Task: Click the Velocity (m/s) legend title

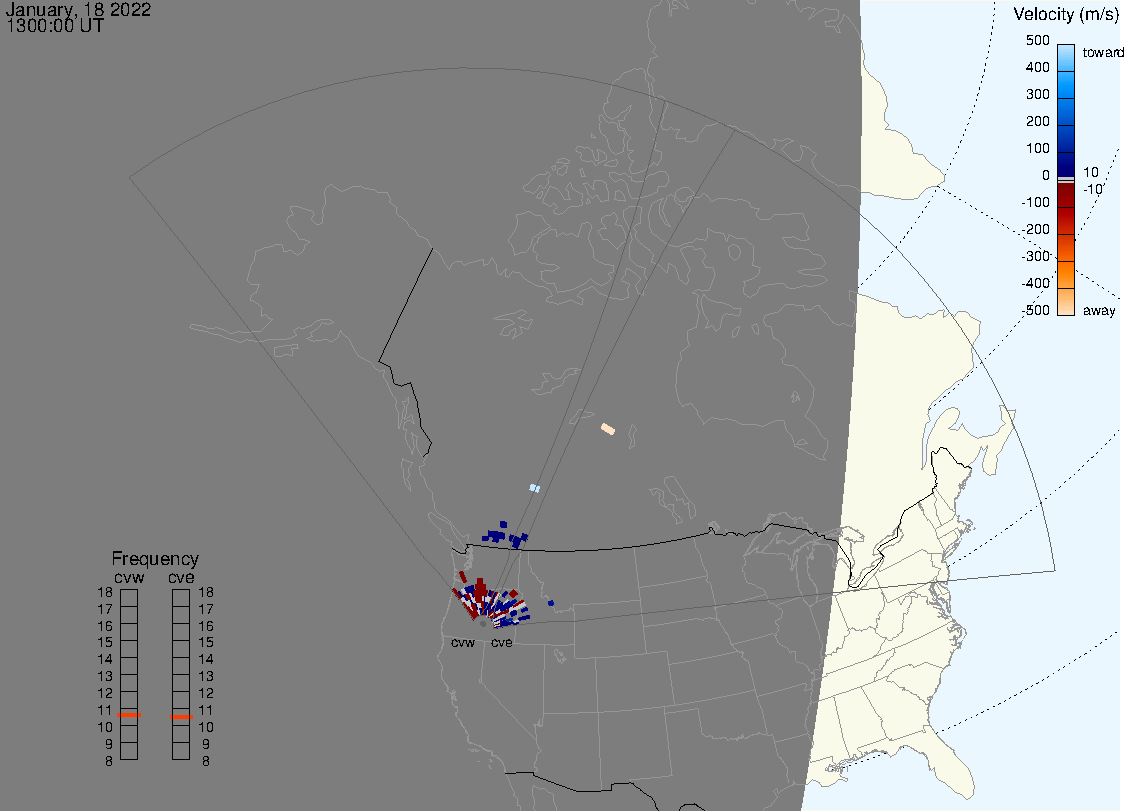Action: pos(1066,14)
